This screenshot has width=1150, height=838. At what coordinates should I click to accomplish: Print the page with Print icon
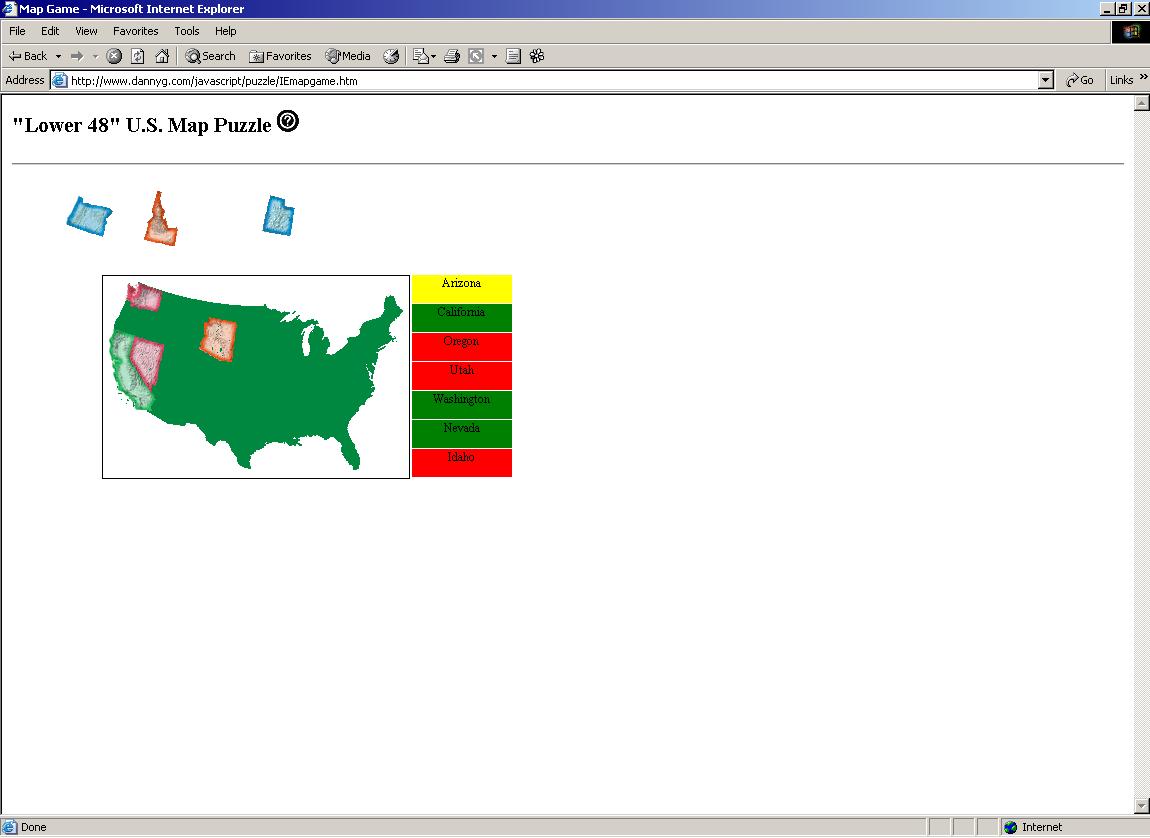click(452, 56)
